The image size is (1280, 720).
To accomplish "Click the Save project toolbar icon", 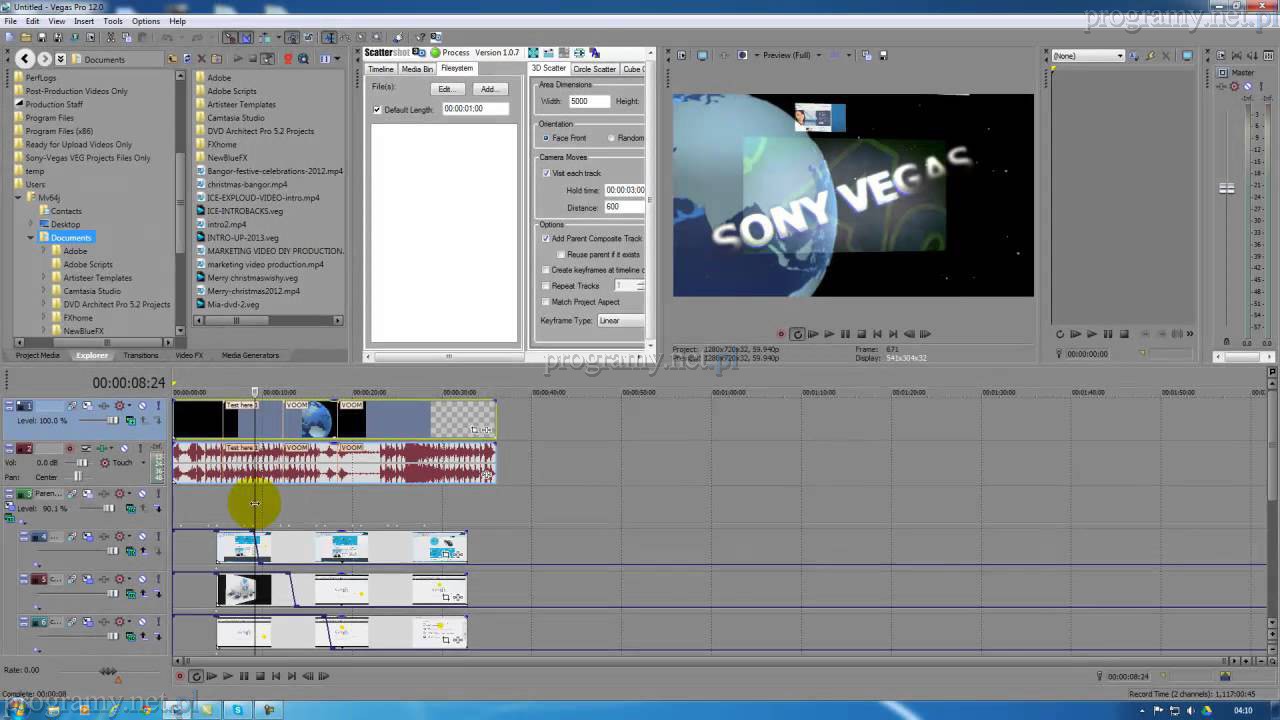I will point(42,38).
